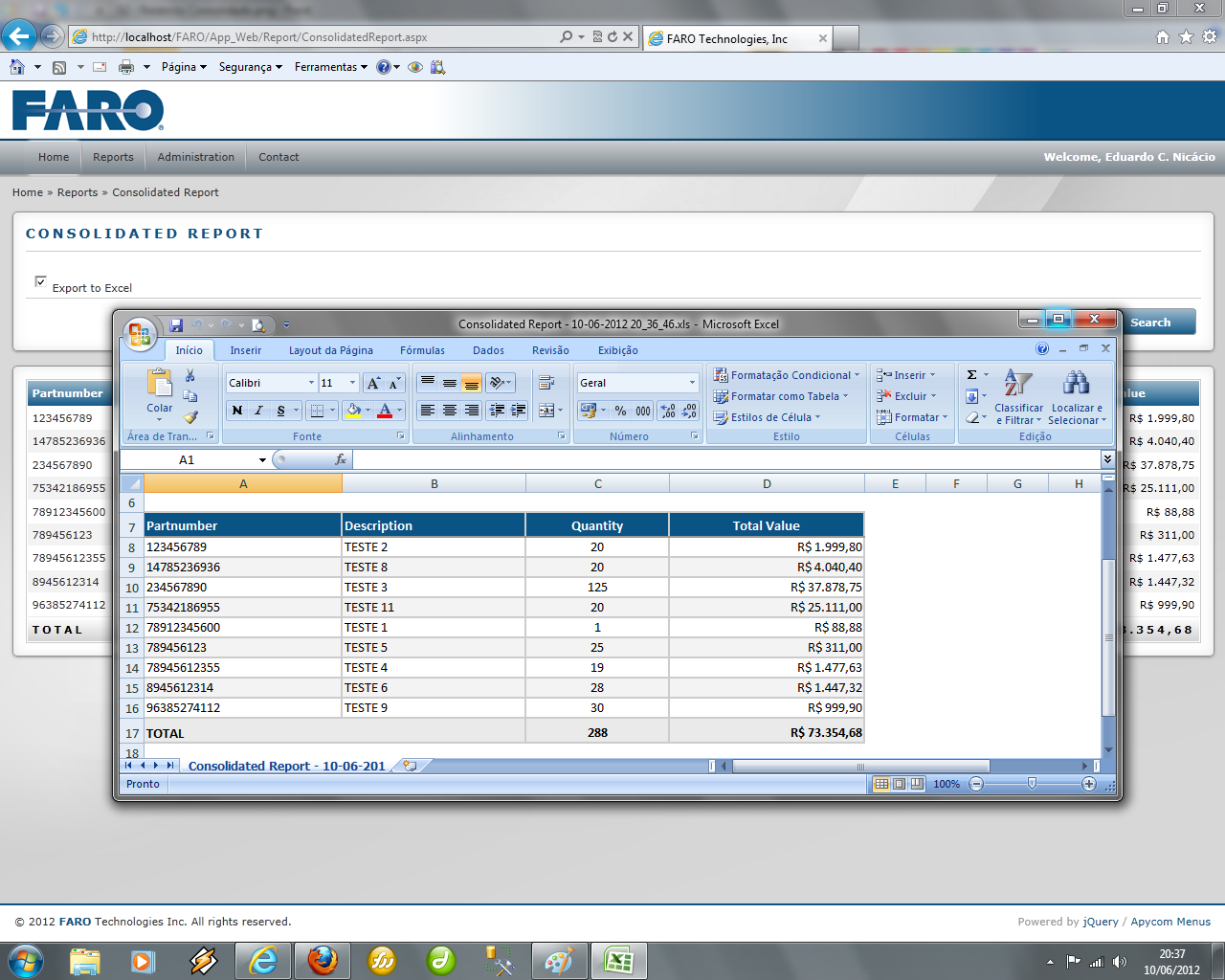Click the jQuery footer link
Screen dimensions: 1225x980
coord(1101,922)
